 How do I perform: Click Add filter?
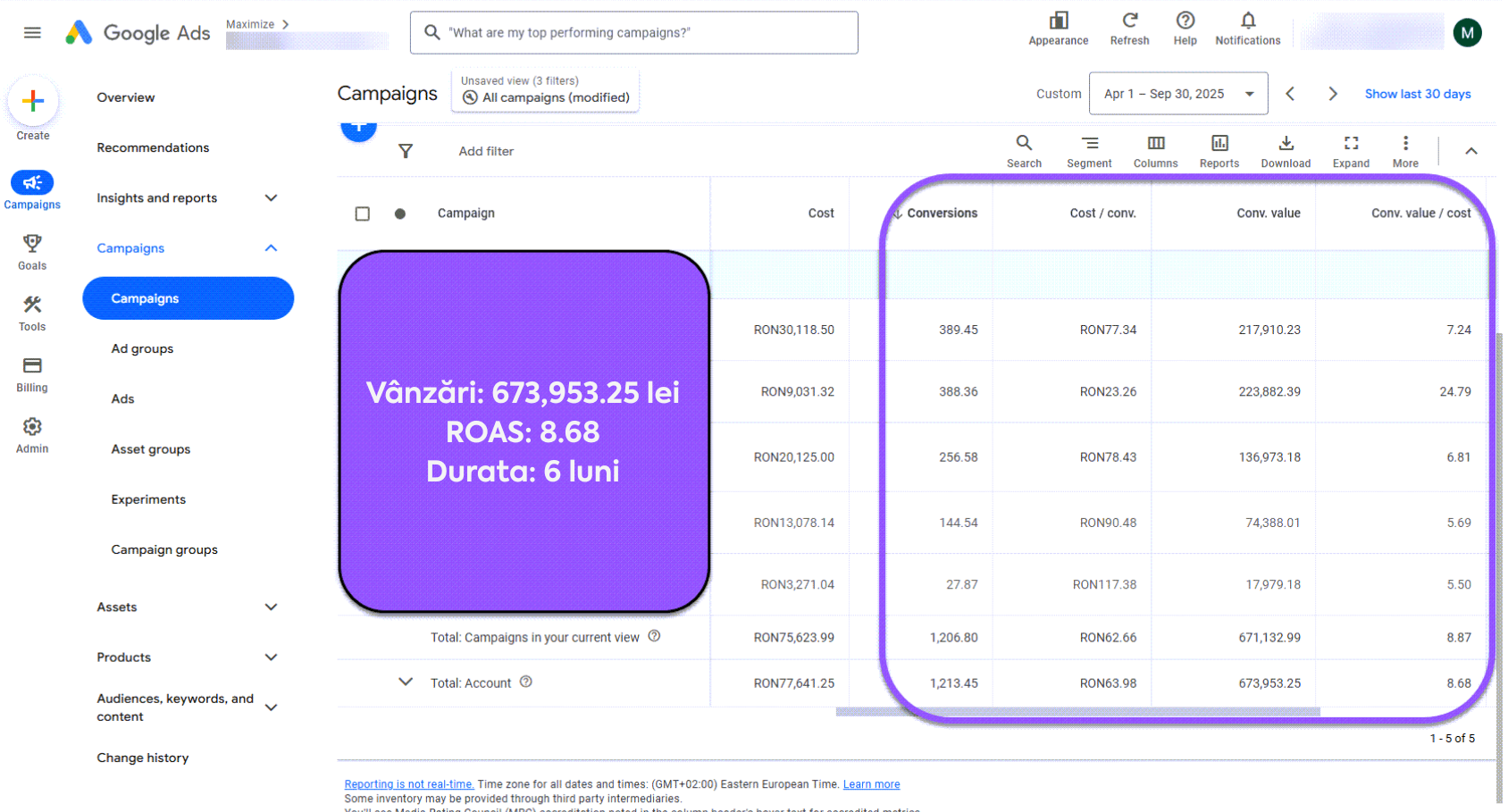(x=486, y=151)
